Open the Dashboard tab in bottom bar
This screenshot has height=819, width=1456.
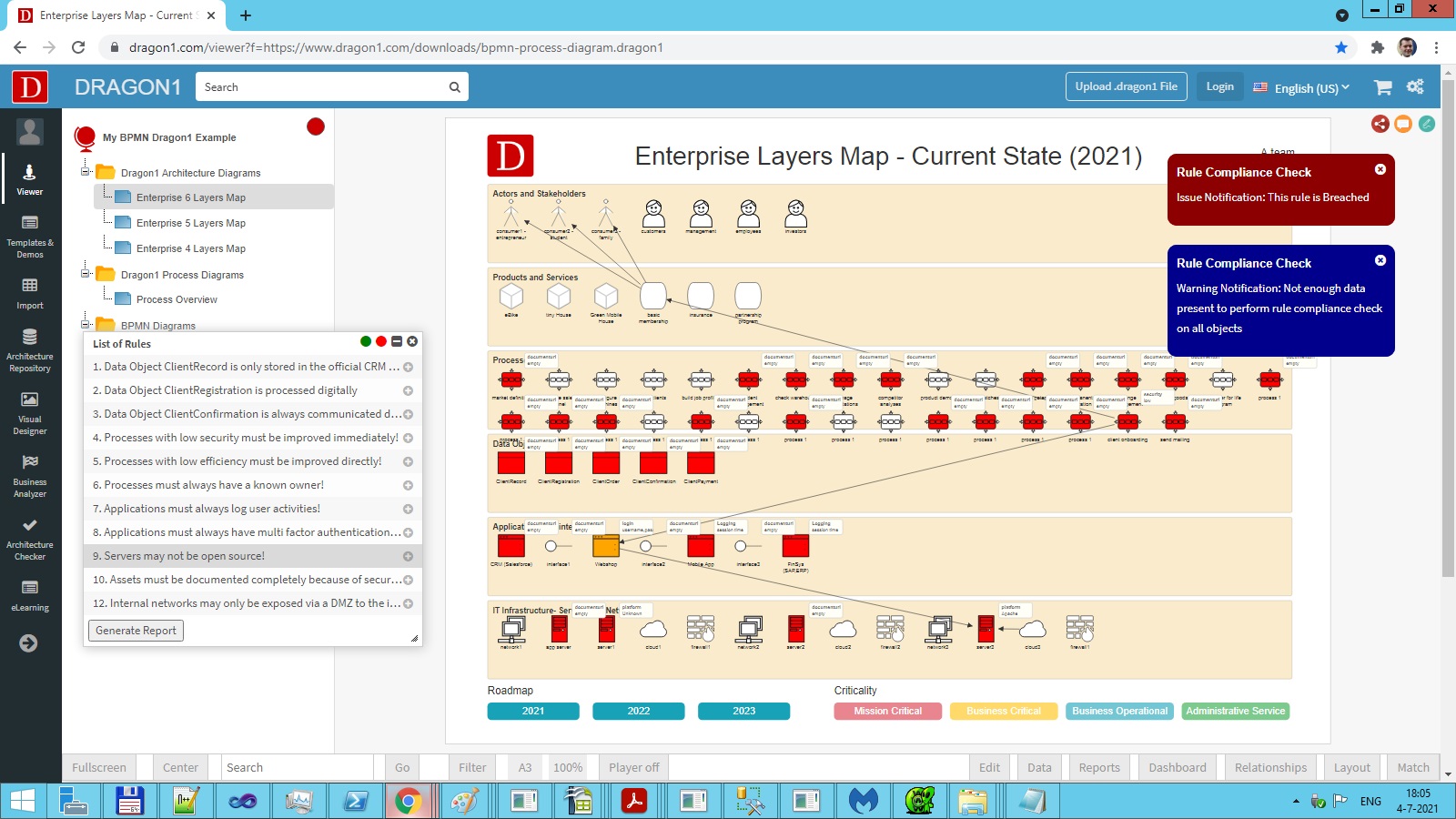coord(1178,767)
